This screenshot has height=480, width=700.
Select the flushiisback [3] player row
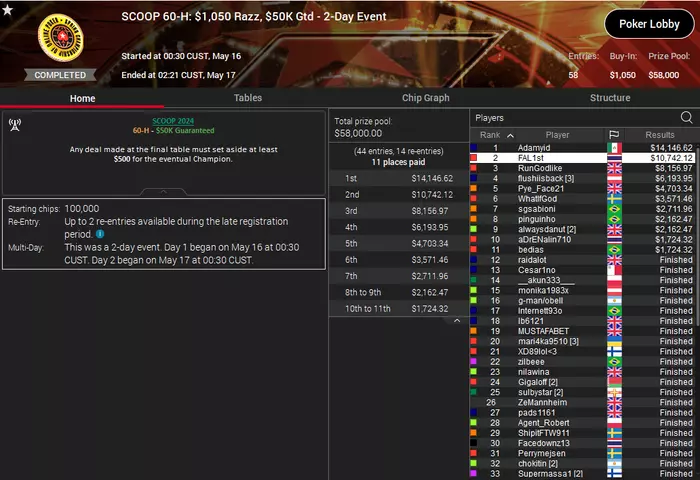tap(582, 179)
